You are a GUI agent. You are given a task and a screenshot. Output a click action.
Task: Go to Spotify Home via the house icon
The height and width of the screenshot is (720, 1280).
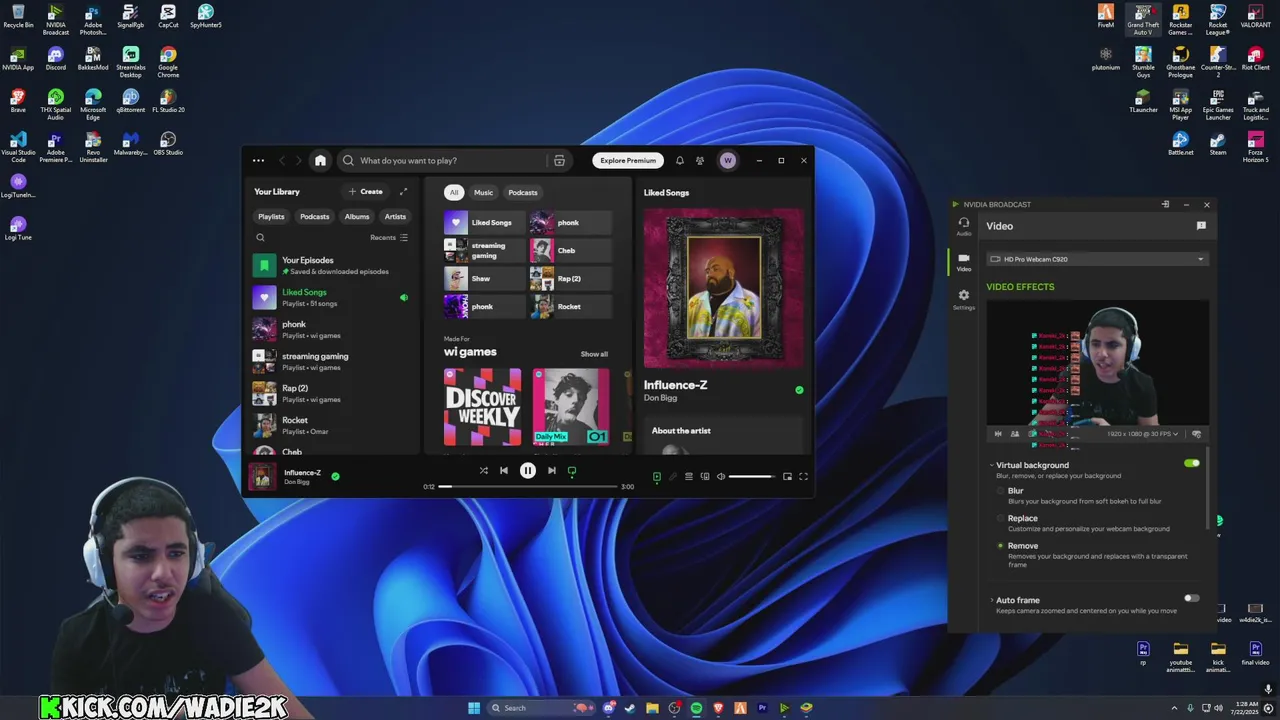point(320,160)
